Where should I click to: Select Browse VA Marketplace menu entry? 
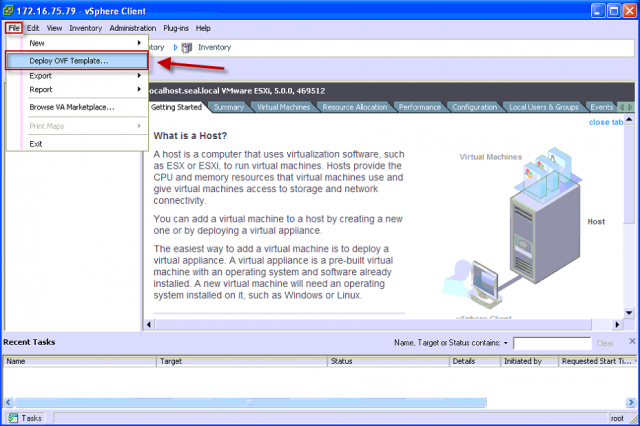(78, 107)
